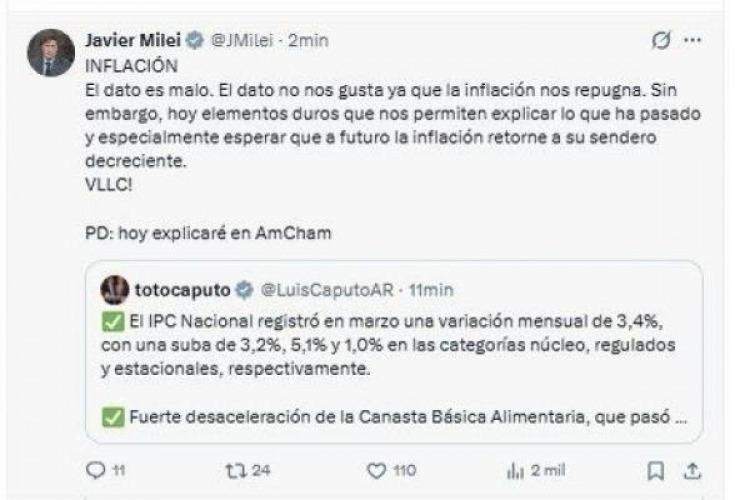Image resolution: width=750 pixels, height=500 pixels.
Task: Click totocaputo's small avatar in the quoted tweet
Action: click(x=114, y=289)
